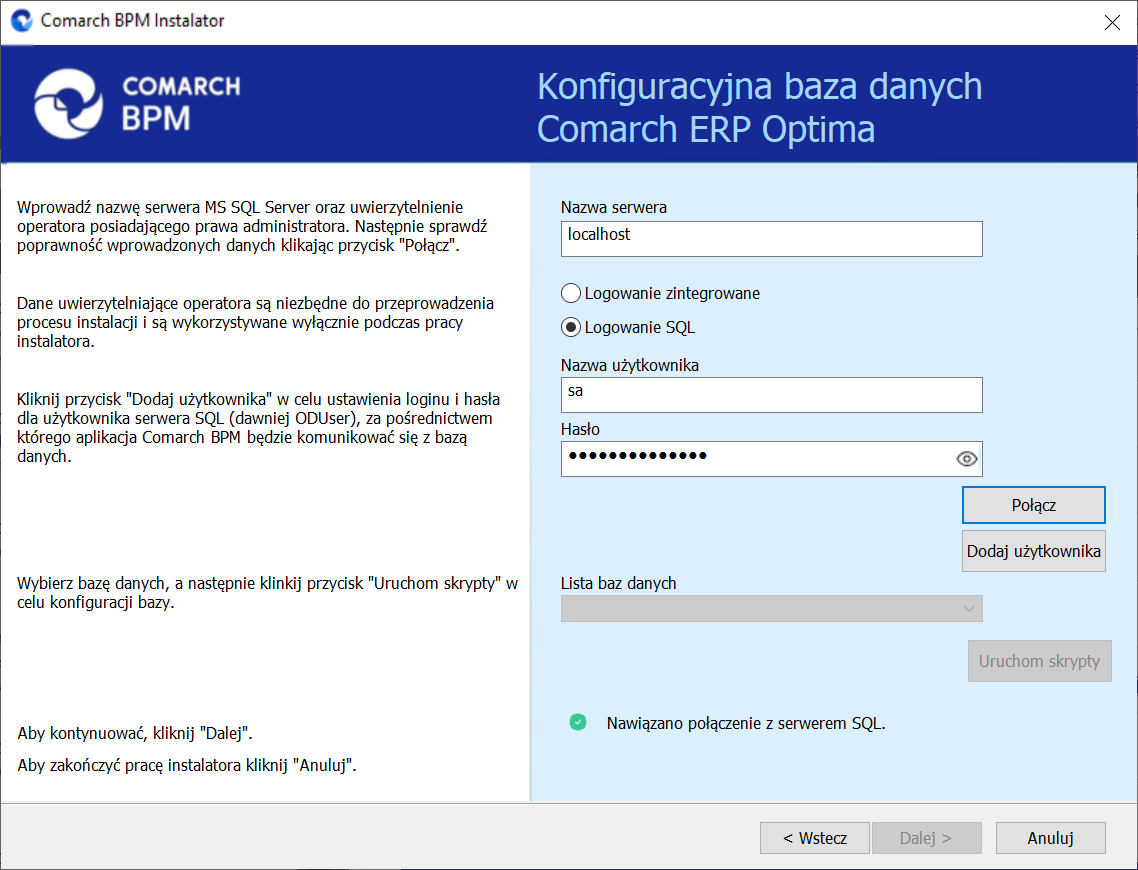Go back with the Wstecz button
Screen dimensions: 1138x870
(814, 838)
